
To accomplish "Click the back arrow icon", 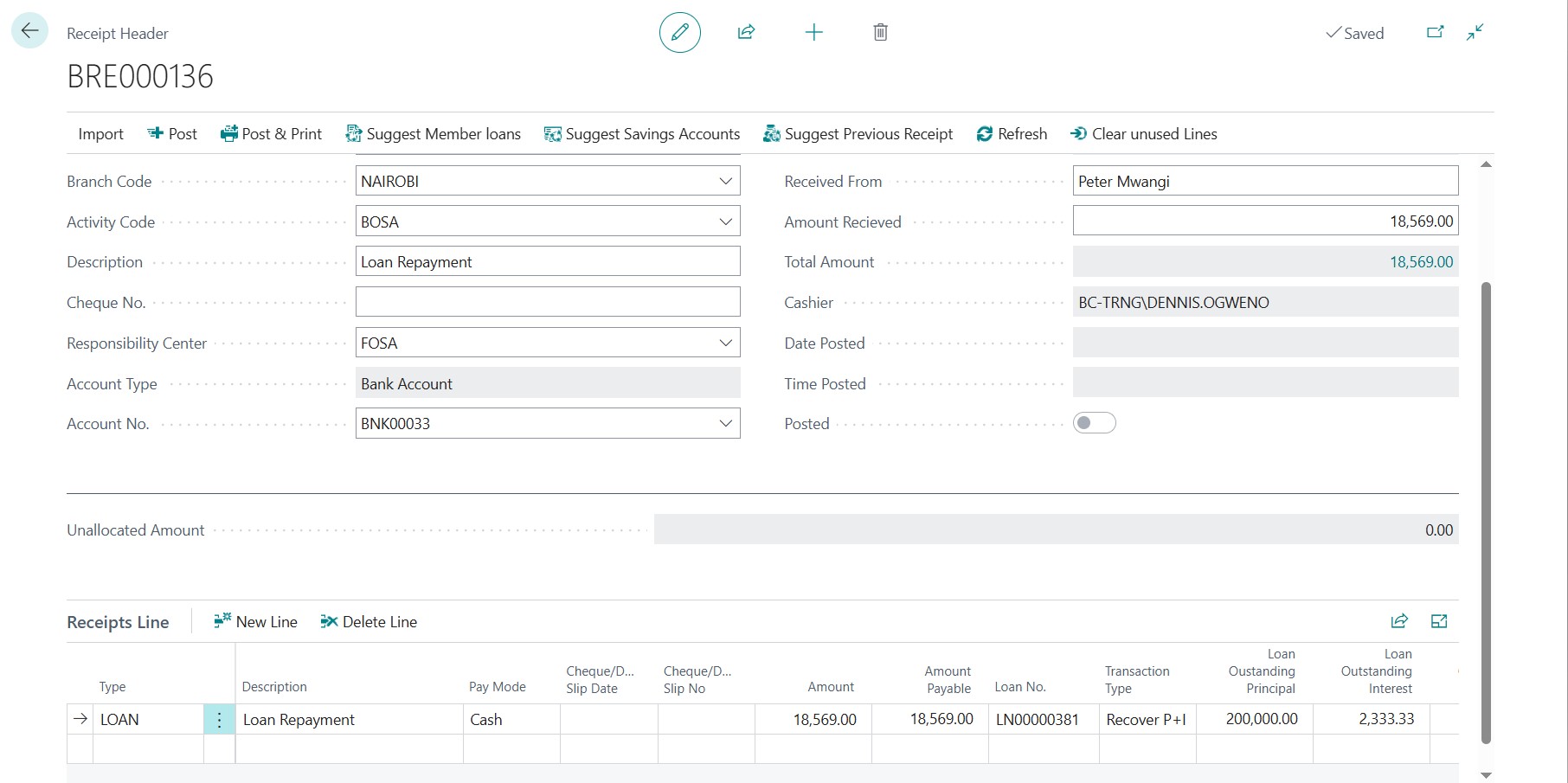I will point(29,31).
